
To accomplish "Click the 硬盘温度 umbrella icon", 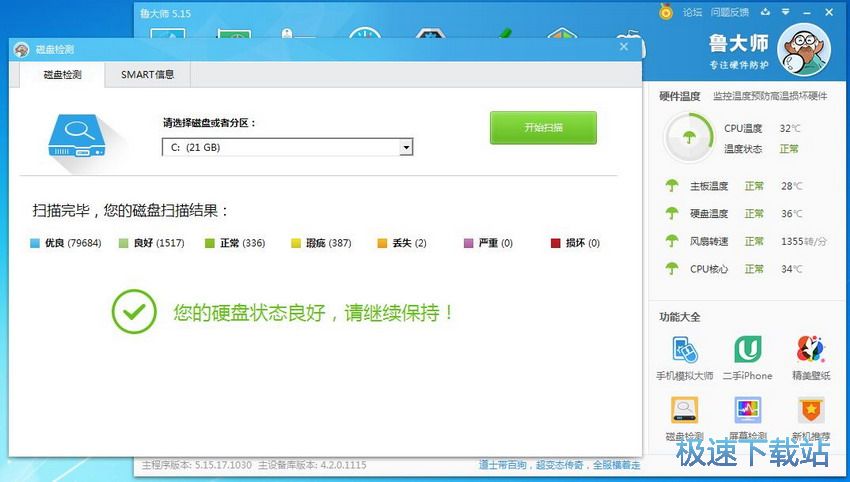I will tap(672, 214).
